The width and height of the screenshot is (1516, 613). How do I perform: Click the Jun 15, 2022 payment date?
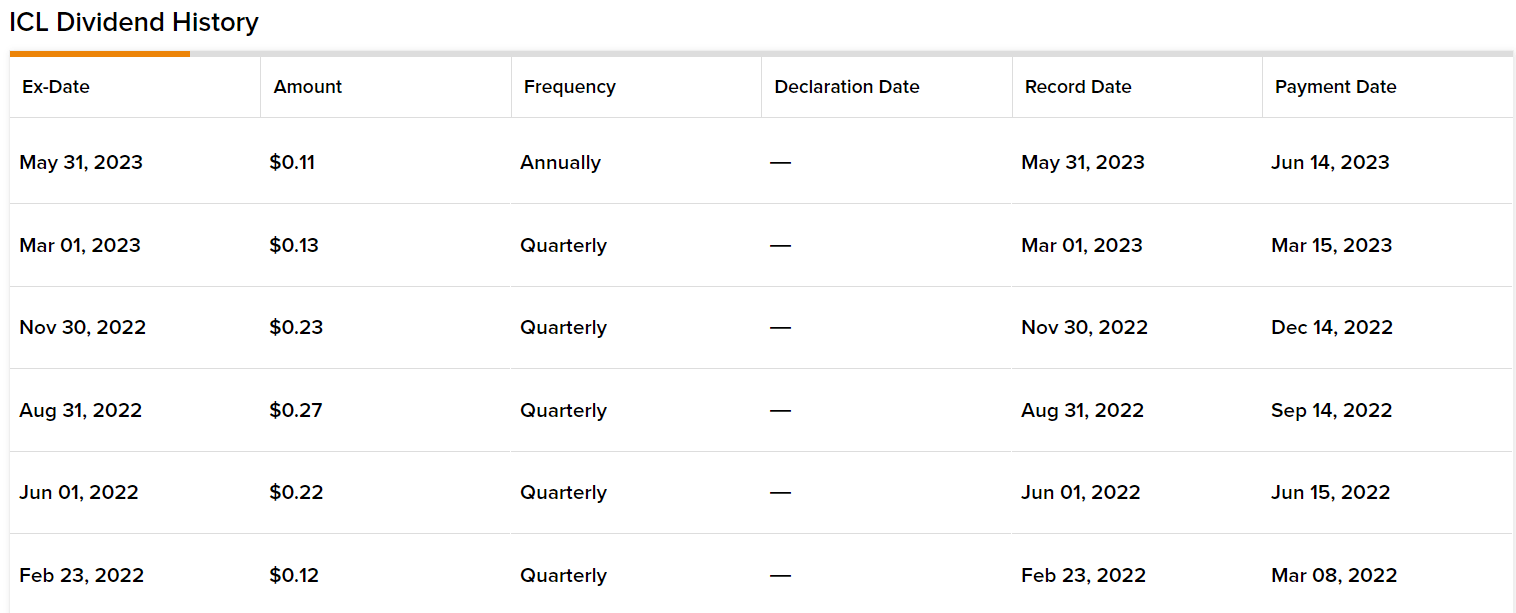pos(1331,492)
